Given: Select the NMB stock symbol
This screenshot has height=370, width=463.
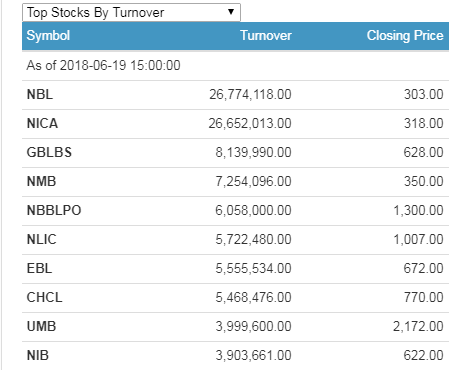Looking at the screenshot, I should point(41,181).
